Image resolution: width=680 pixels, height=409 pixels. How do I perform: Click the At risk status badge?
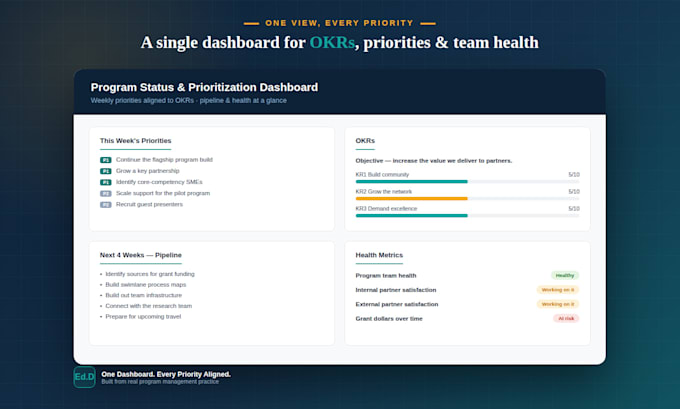click(566, 318)
